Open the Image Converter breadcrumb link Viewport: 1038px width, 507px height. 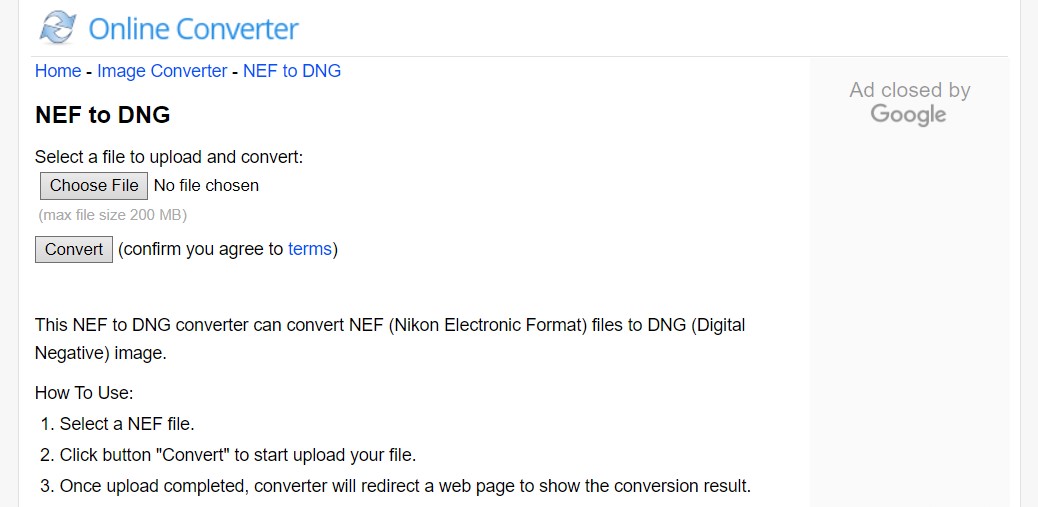click(162, 71)
